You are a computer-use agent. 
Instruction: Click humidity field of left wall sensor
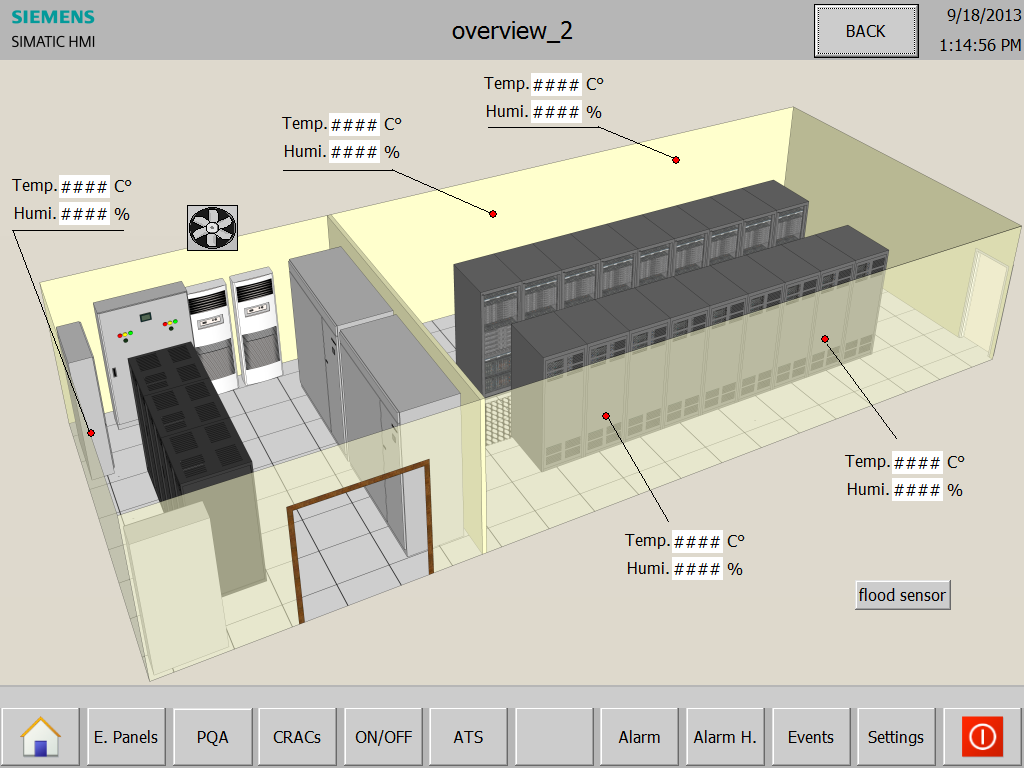coord(84,214)
